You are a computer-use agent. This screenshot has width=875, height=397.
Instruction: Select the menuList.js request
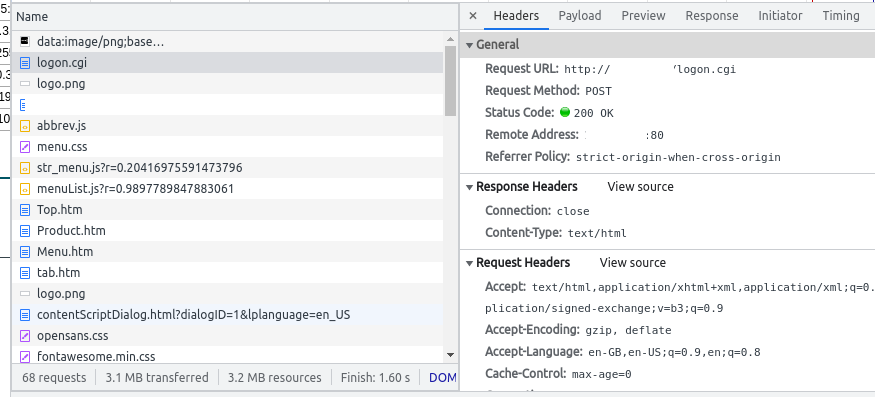228,189
